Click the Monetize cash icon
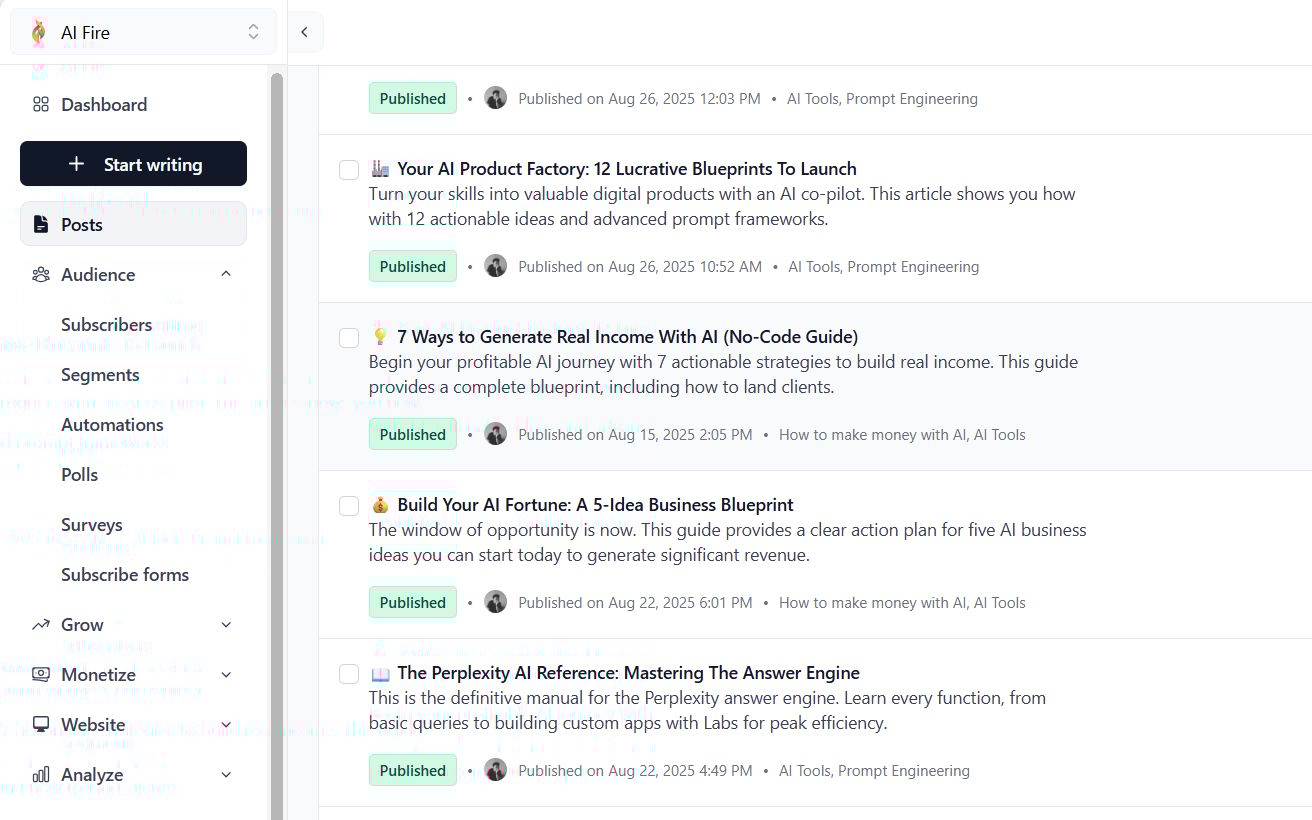 pyautogui.click(x=41, y=674)
